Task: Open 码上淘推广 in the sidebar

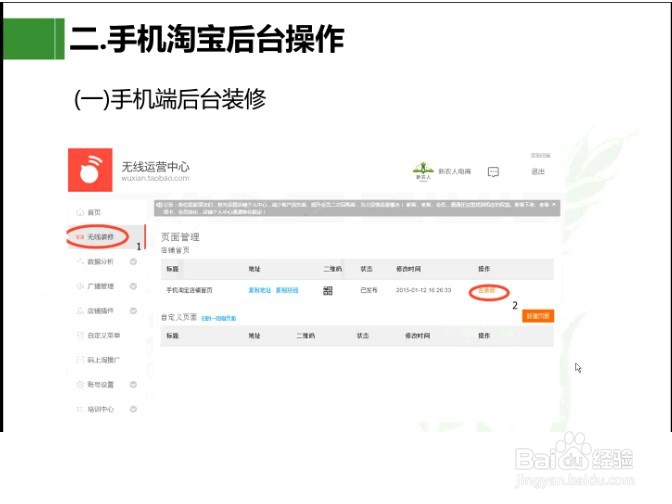Action: click(x=104, y=360)
